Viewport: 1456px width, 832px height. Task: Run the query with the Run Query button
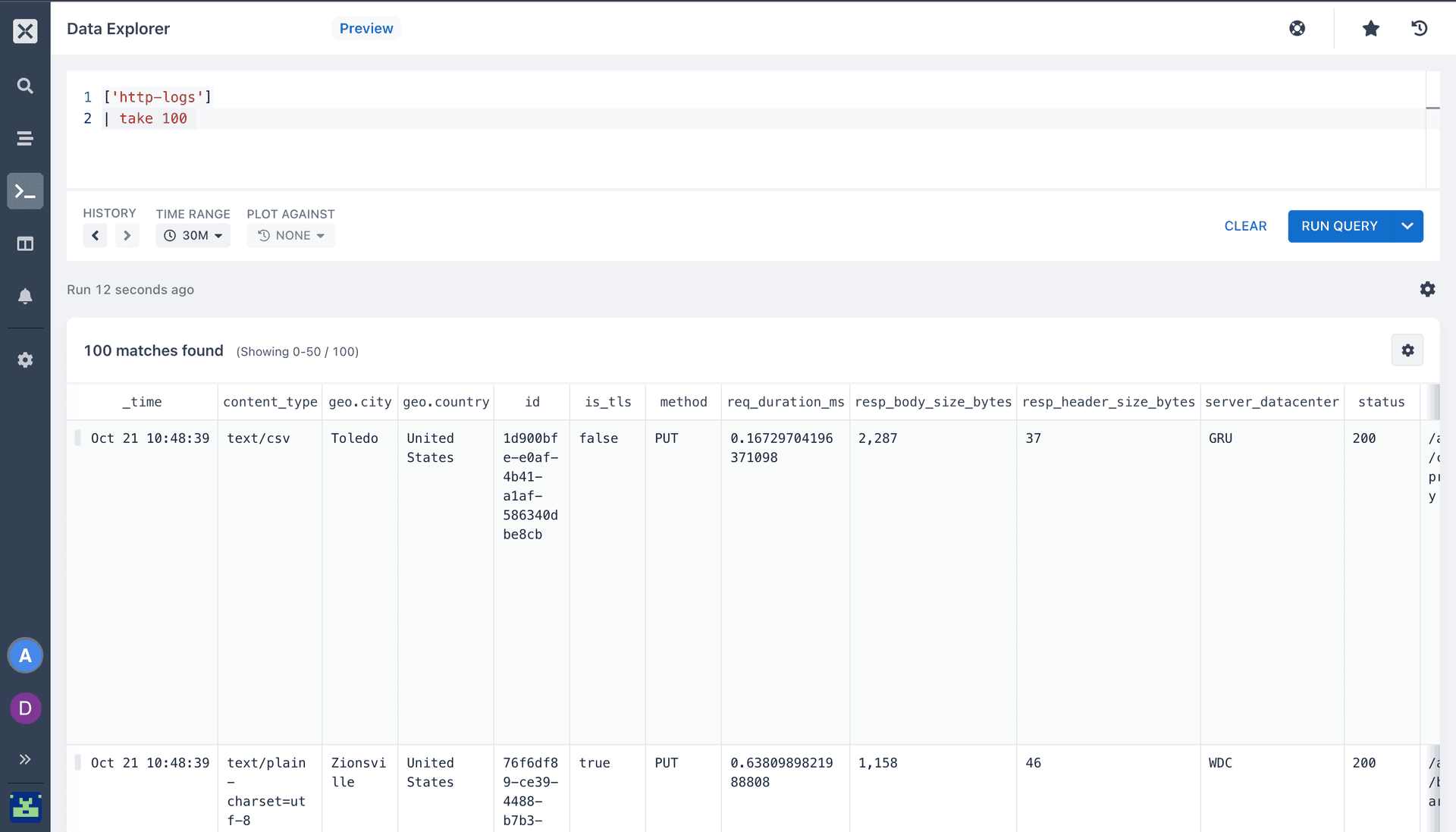click(1339, 226)
